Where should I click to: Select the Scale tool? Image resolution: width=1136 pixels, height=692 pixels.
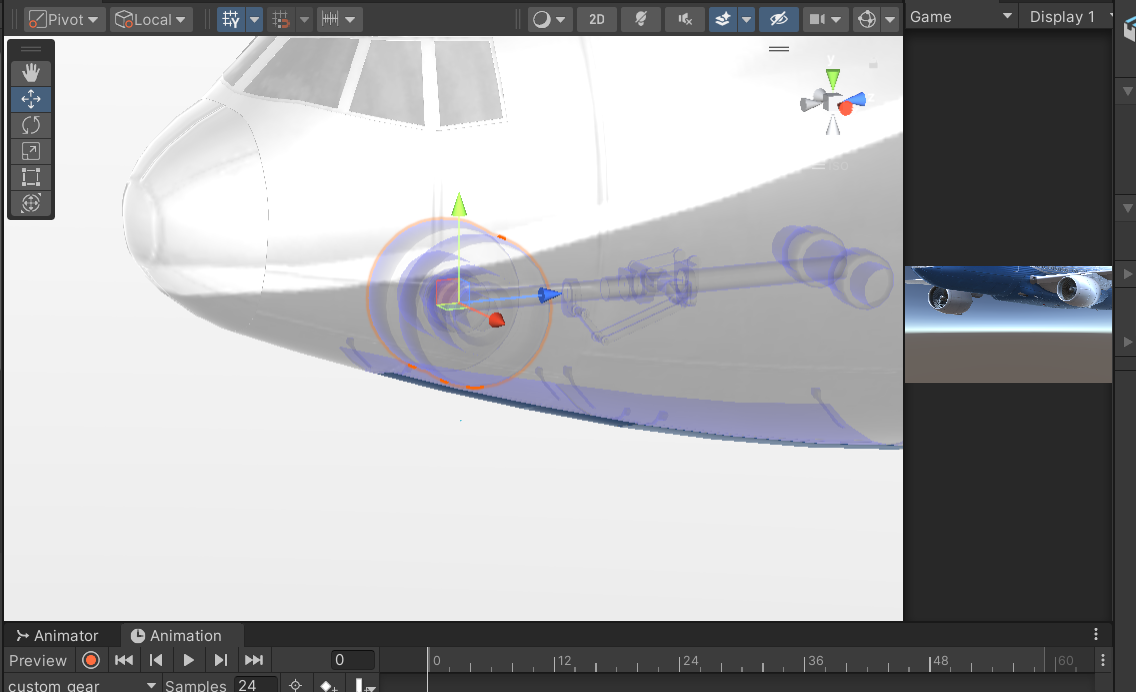point(30,151)
